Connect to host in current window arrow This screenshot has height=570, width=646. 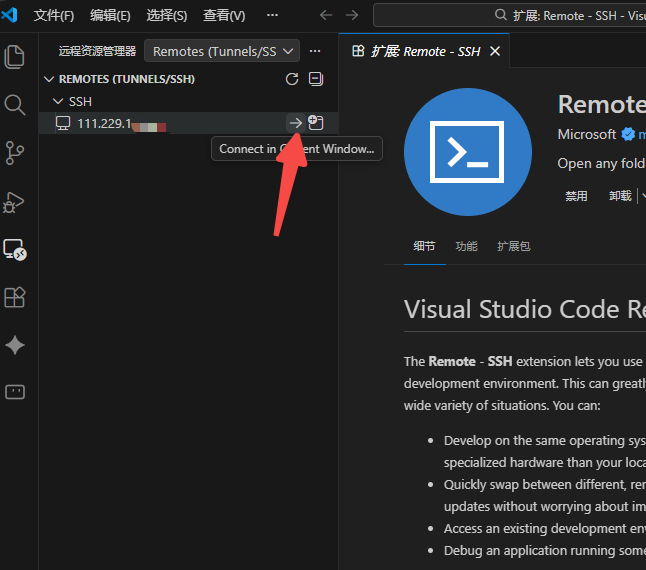[x=295, y=123]
